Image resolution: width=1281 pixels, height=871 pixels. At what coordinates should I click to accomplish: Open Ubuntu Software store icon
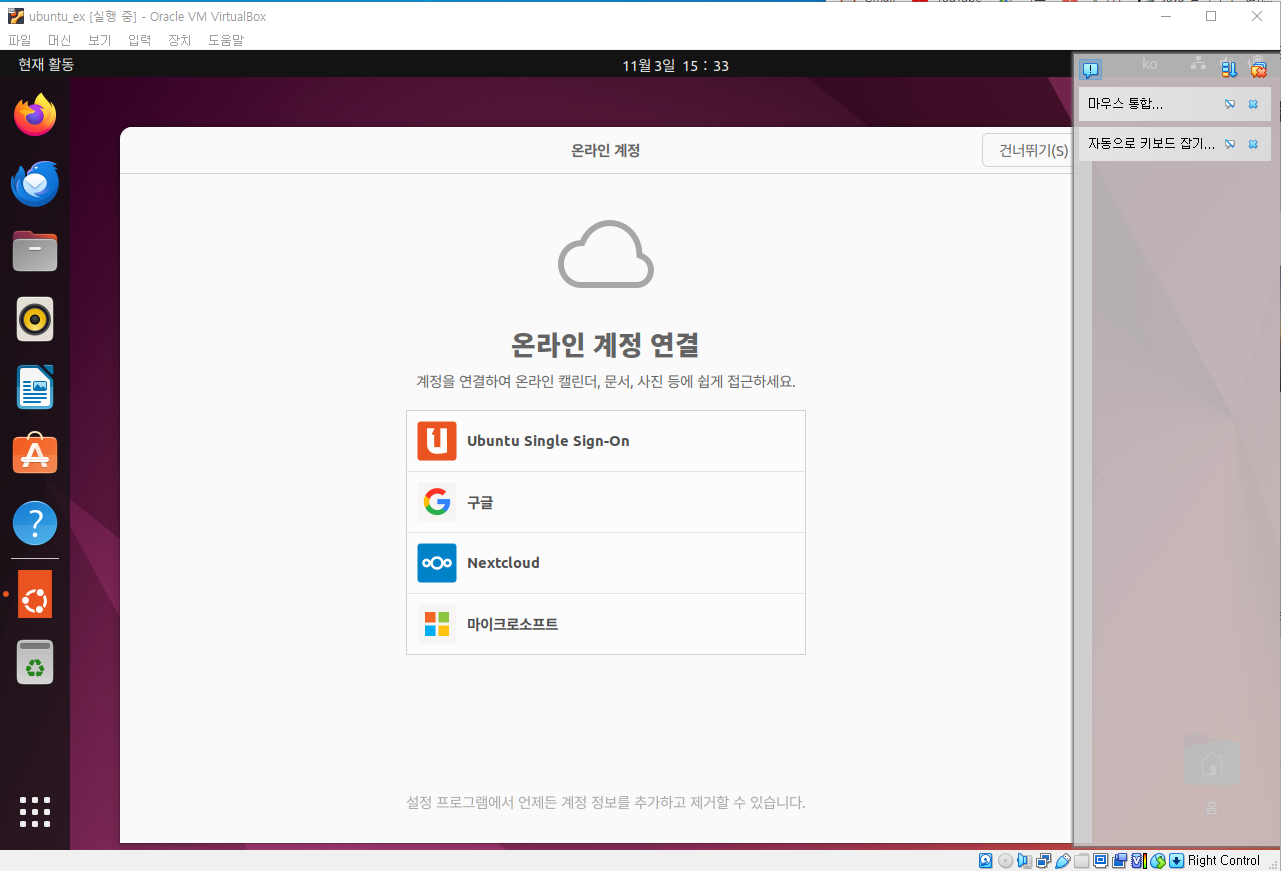coord(35,455)
